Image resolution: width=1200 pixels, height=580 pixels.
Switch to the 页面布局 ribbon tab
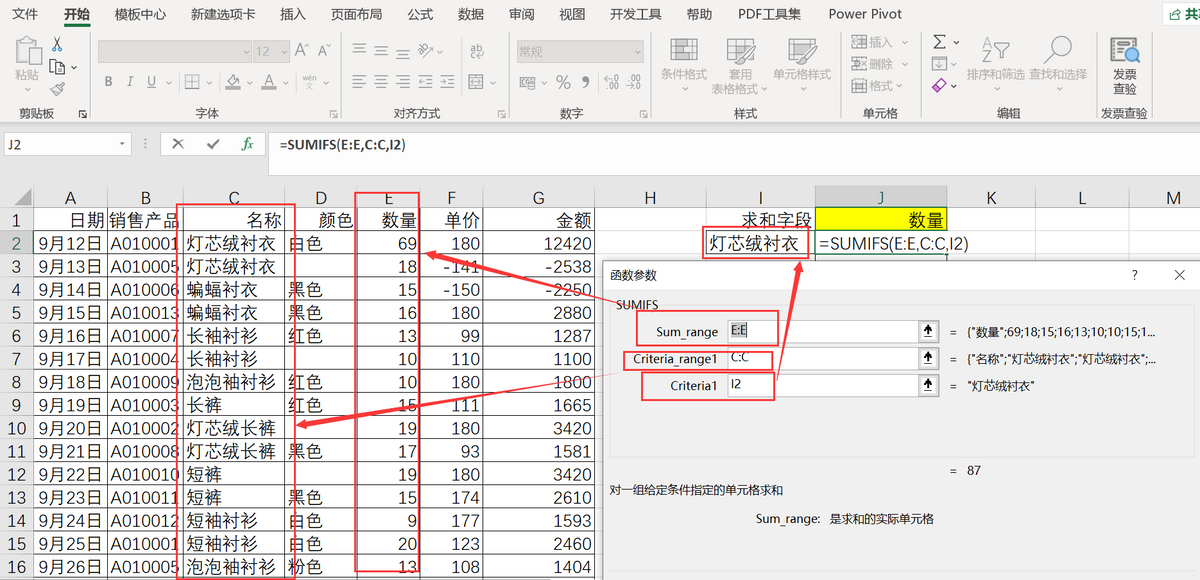pos(356,14)
